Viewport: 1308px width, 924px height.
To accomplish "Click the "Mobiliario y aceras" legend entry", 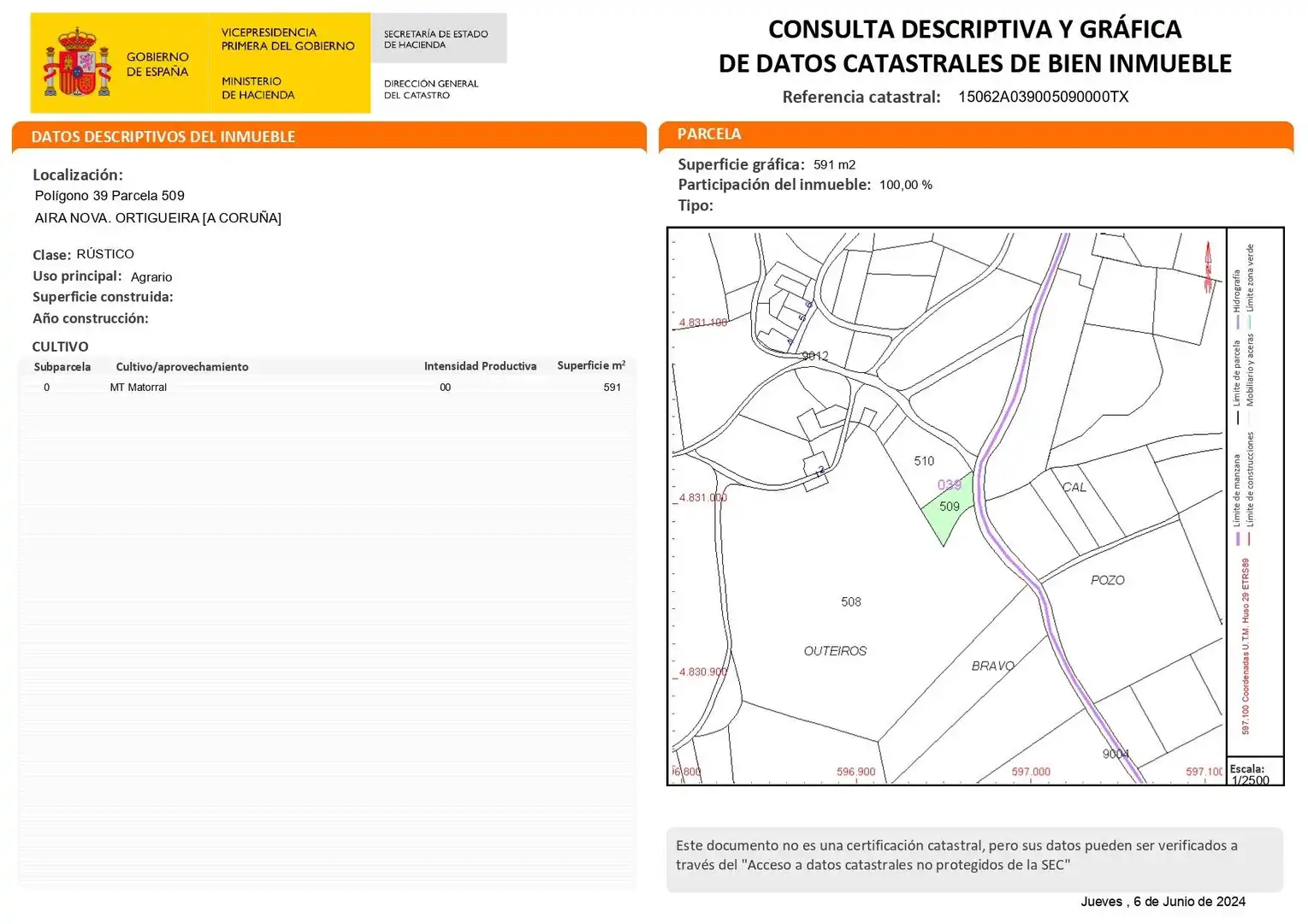I will (1250, 380).
